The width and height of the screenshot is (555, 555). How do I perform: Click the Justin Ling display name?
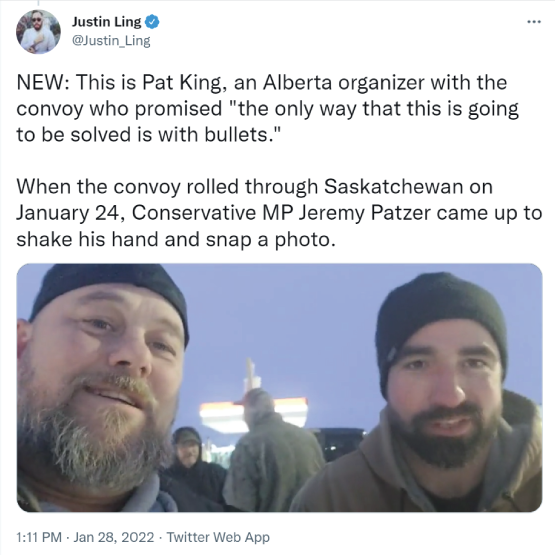coord(106,22)
